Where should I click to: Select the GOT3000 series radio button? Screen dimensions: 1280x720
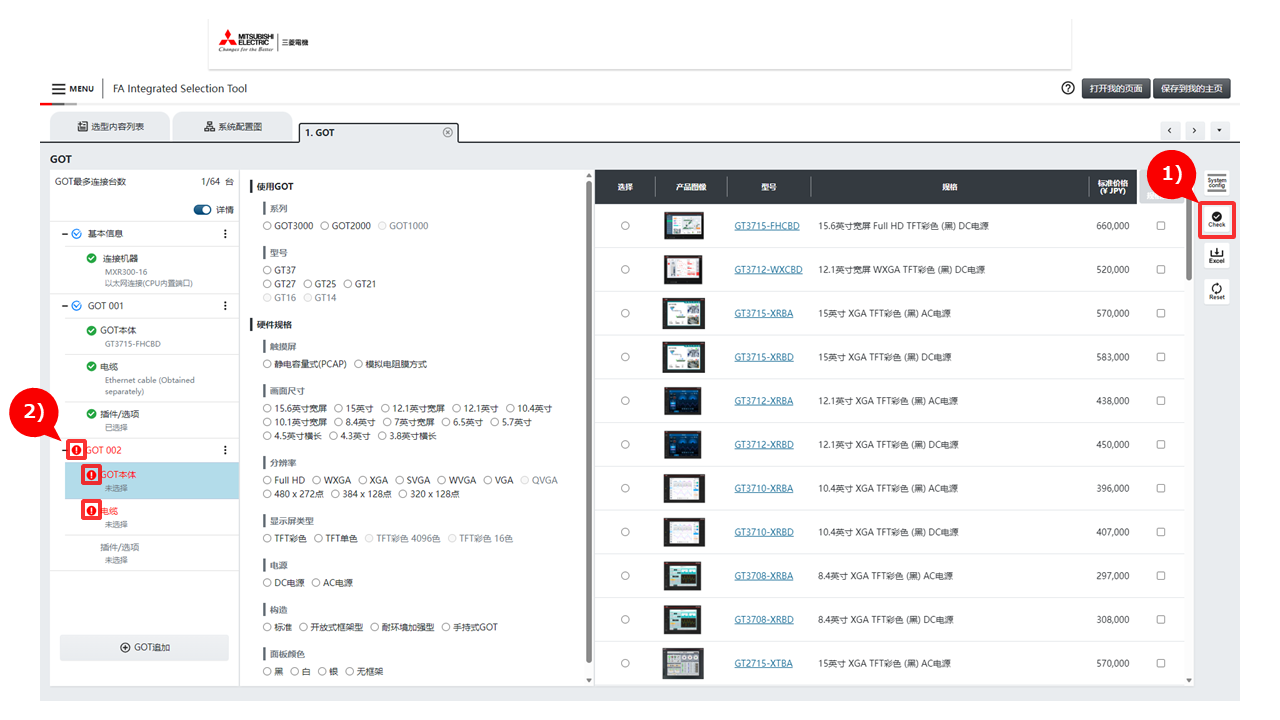(x=267, y=226)
